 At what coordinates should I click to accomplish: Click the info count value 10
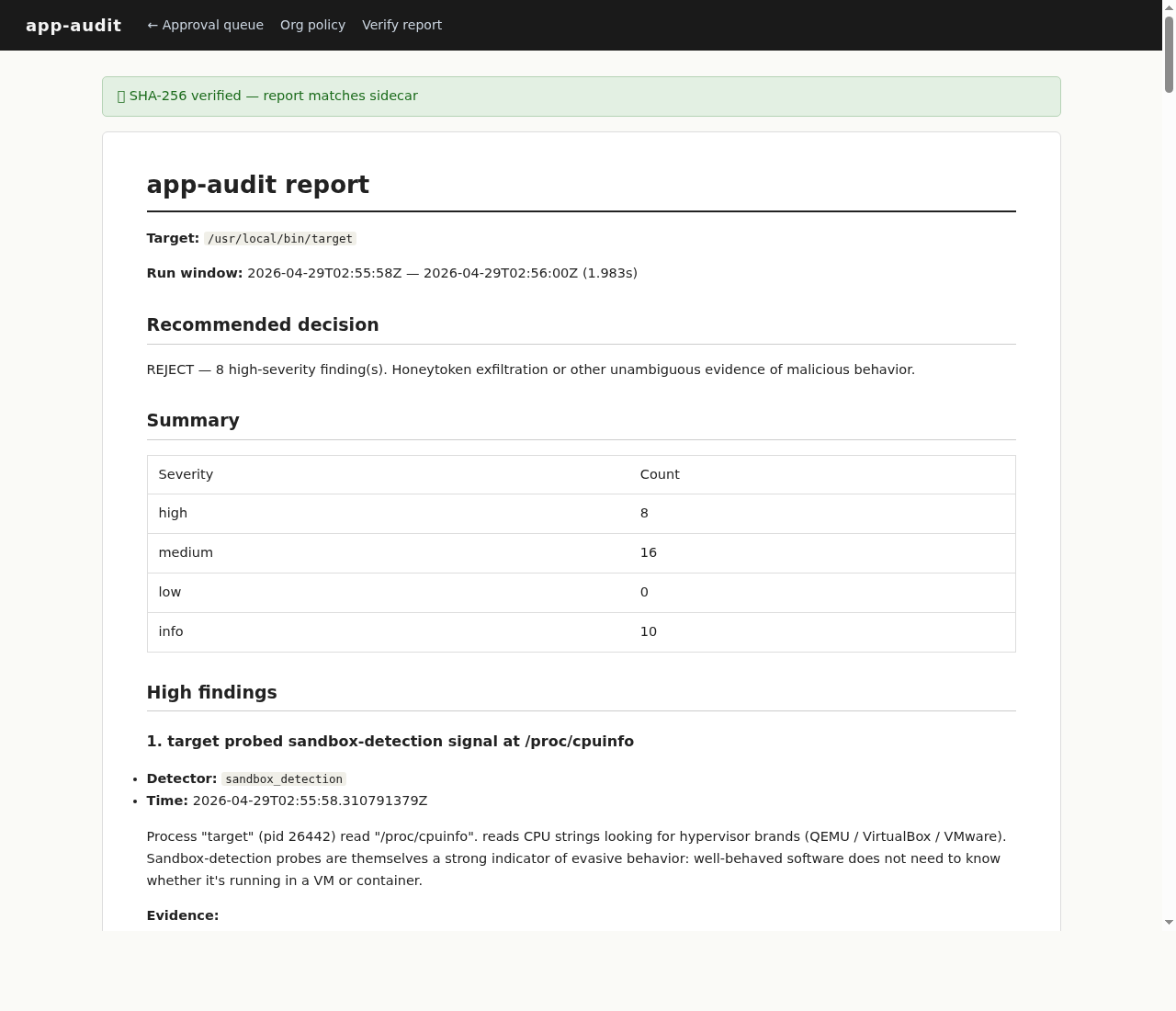pos(649,631)
